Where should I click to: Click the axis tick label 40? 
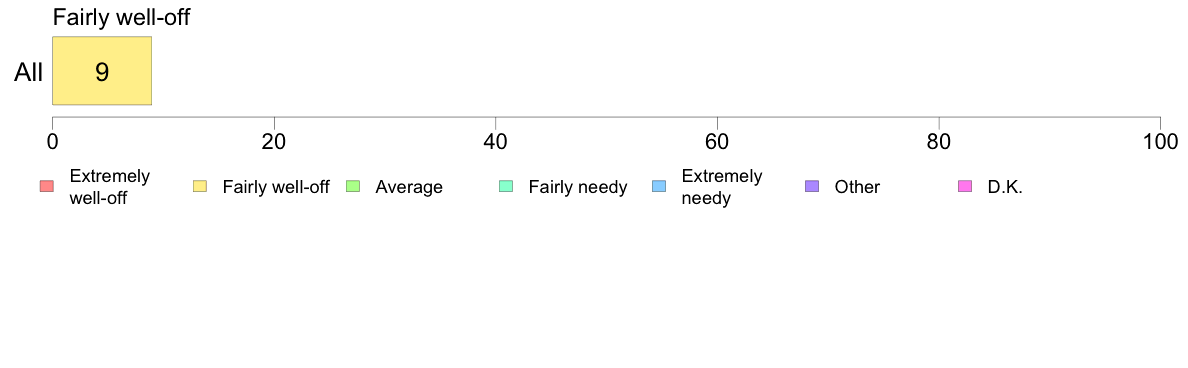(496, 142)
